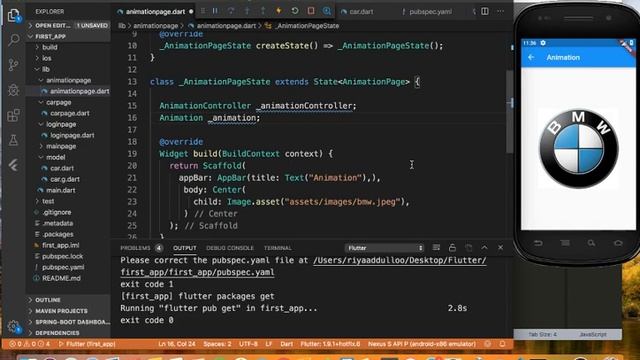640x360 pixels.
Task: Expand the Outline section
Action: click(68, 300)
